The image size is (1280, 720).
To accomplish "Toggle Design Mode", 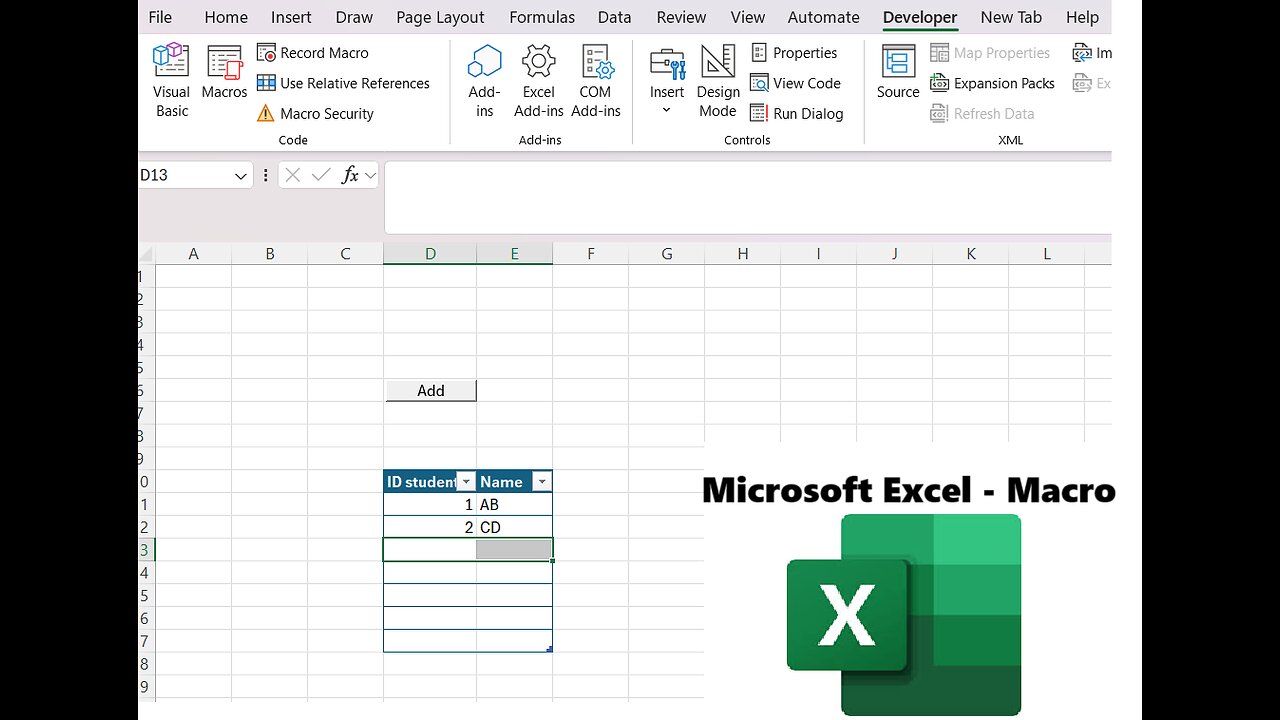I will click(718, 81).
